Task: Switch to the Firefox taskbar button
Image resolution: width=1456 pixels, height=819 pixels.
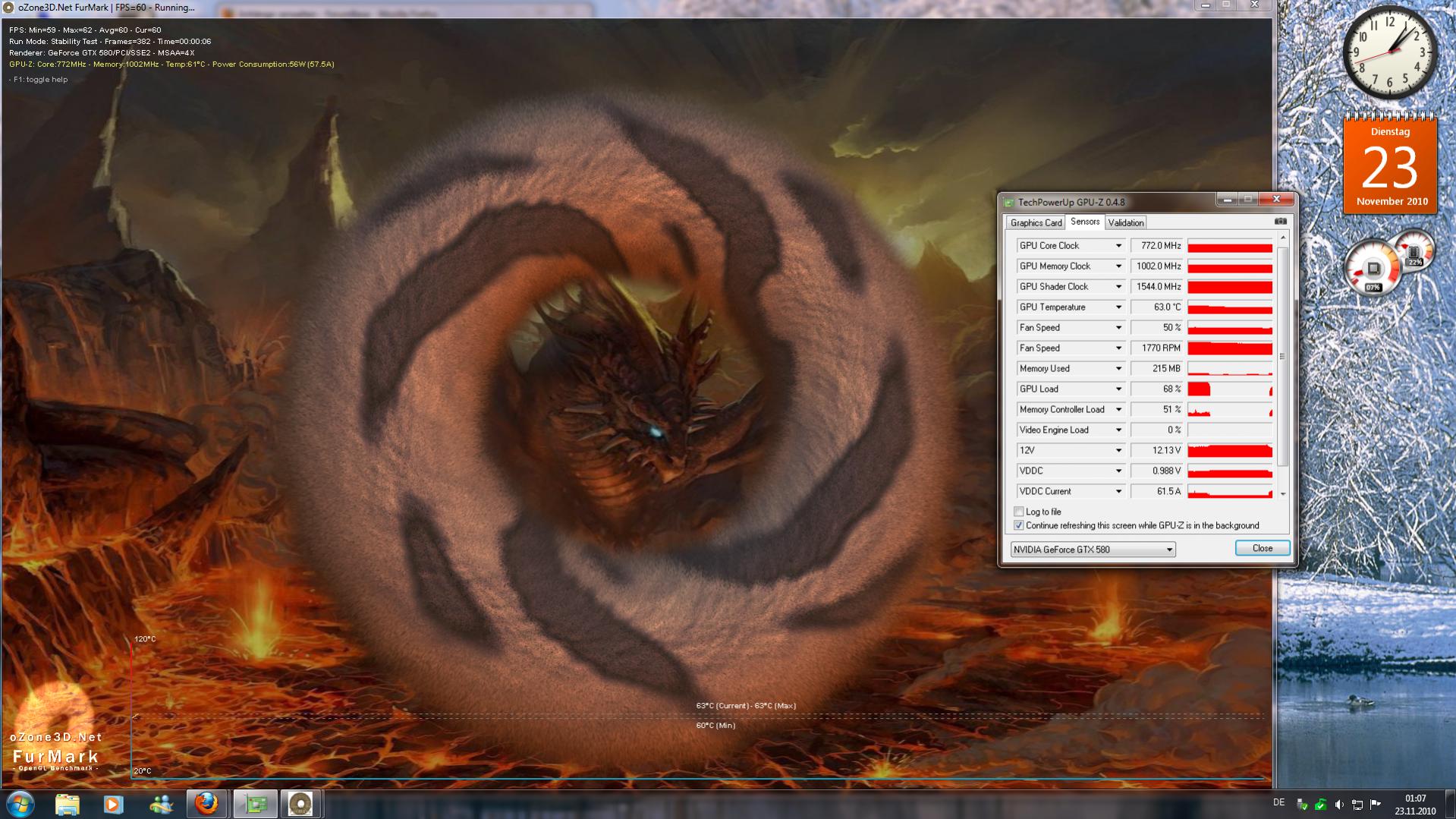Action: click(x=206, y=804)
